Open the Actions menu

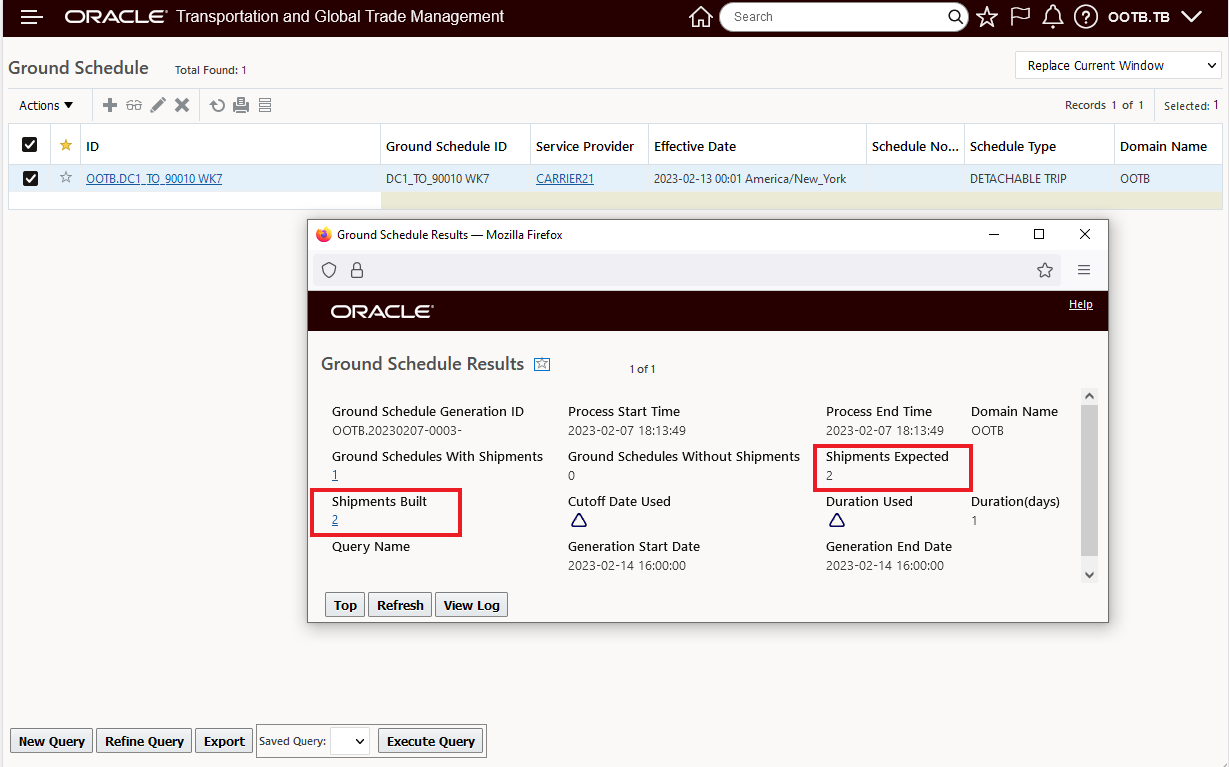pyautogui.click(x=46, y=105)
